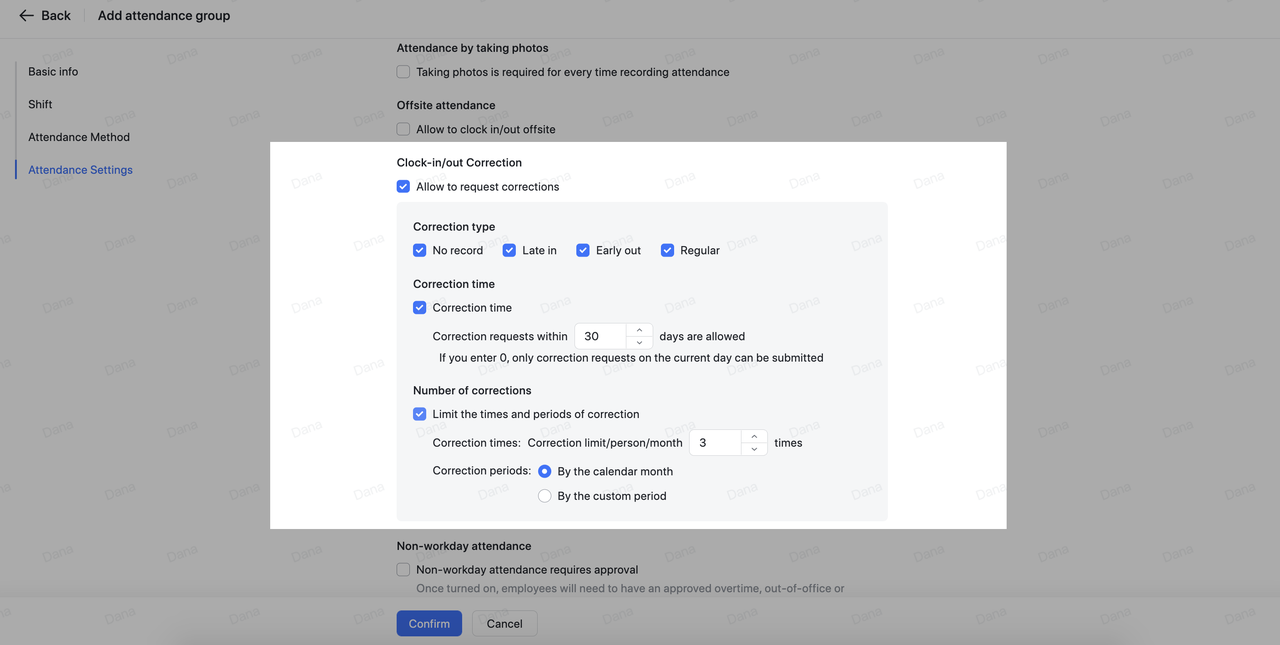
Task: Click the correction days input field
Action: pyautogui.click(x=601, y=337)
